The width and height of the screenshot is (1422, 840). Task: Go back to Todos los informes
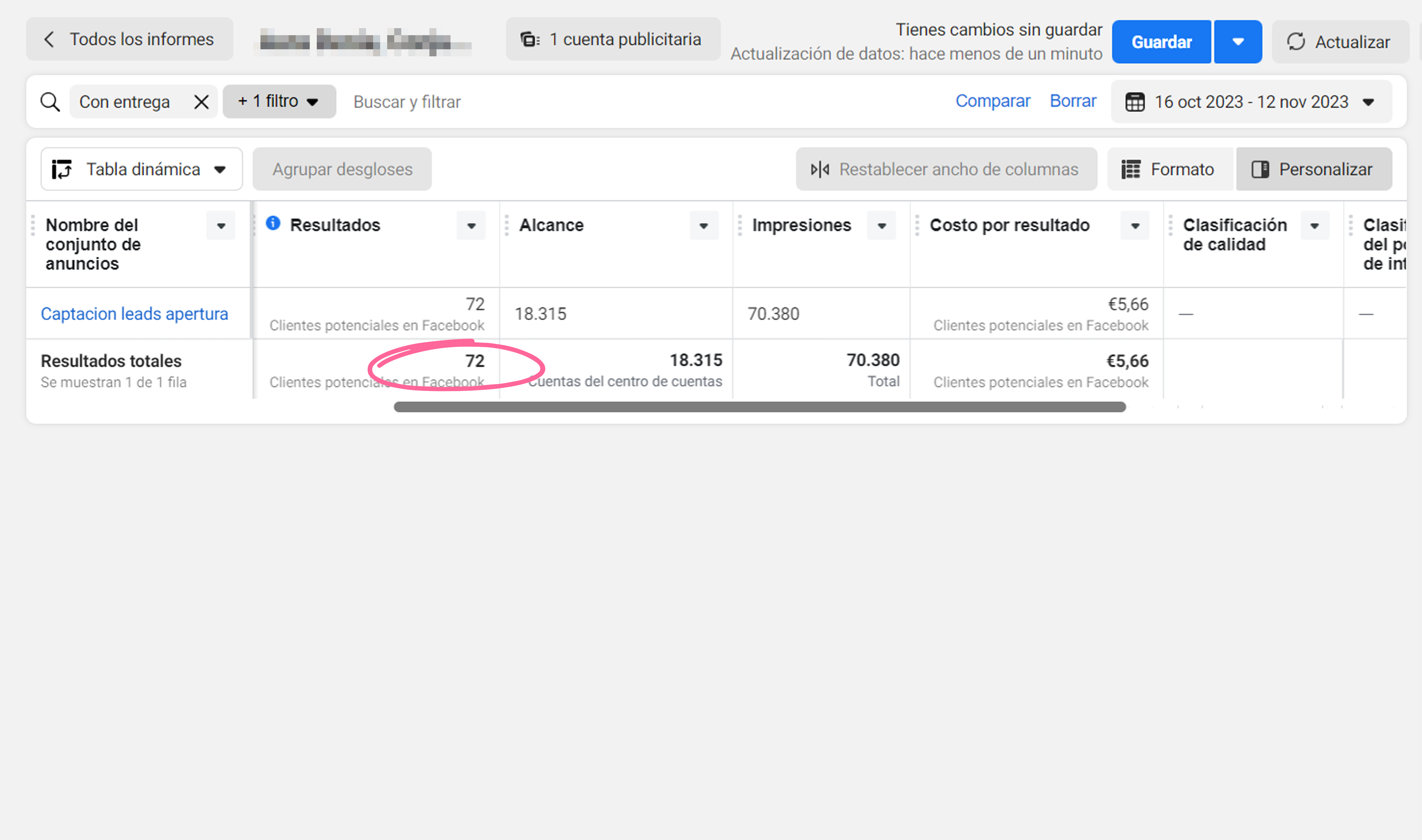pyautogui.click(x=130, y=39)
